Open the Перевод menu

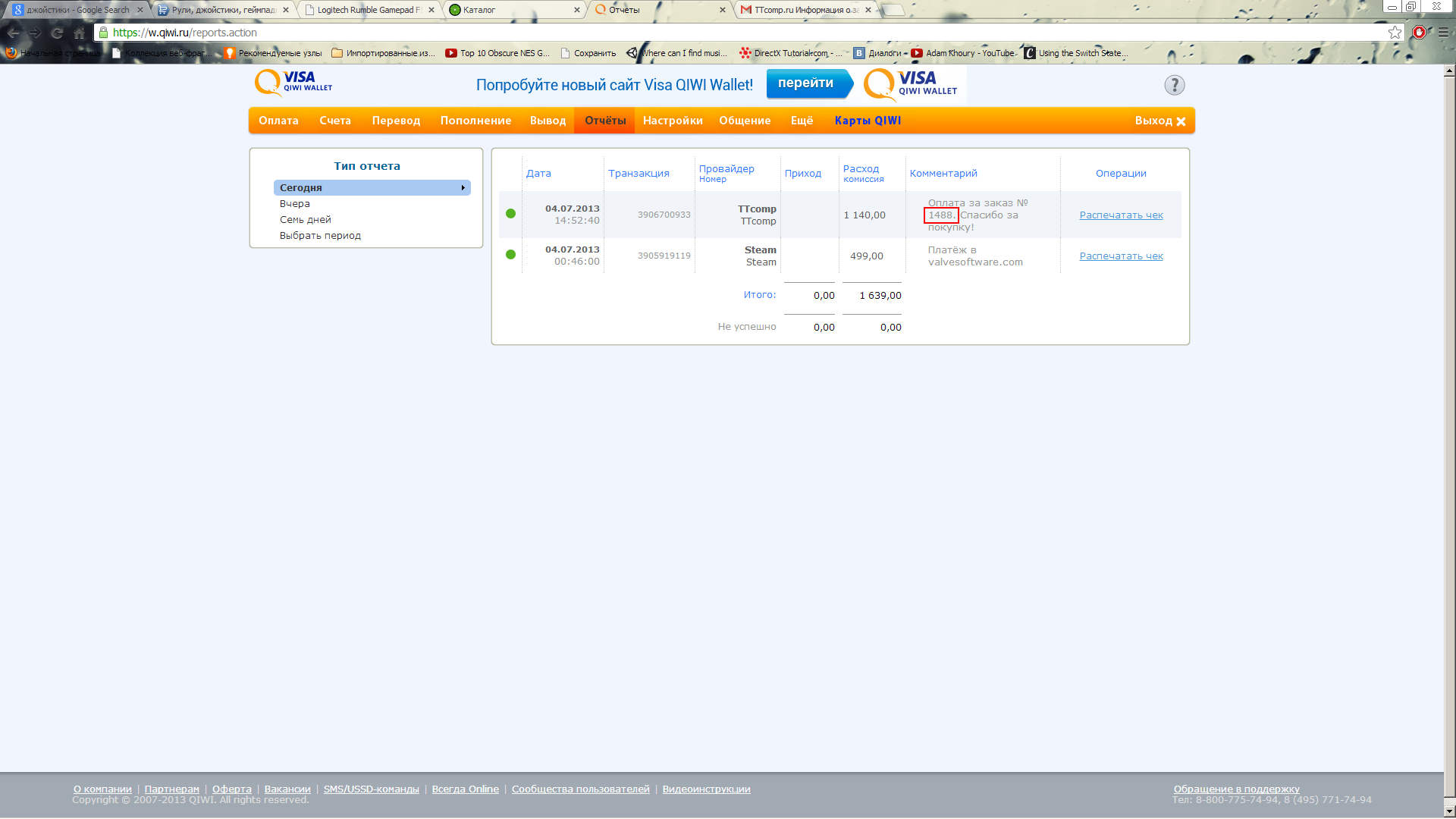[x=396, y=121]
